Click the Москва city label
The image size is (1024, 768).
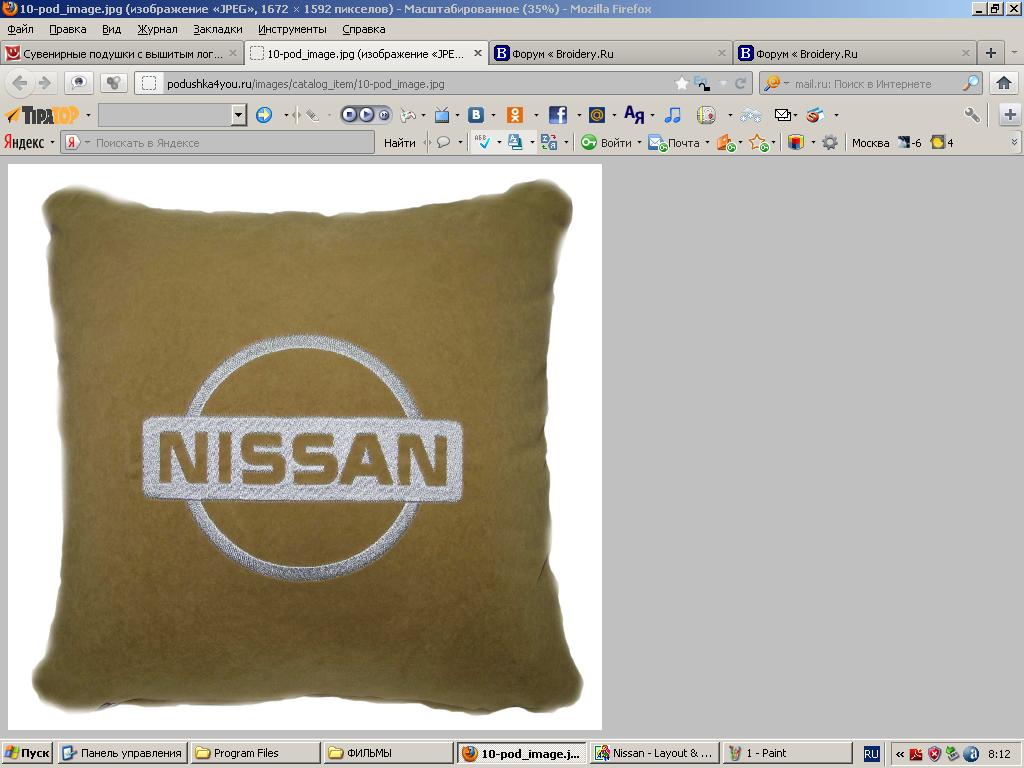[x=871, y=142]
